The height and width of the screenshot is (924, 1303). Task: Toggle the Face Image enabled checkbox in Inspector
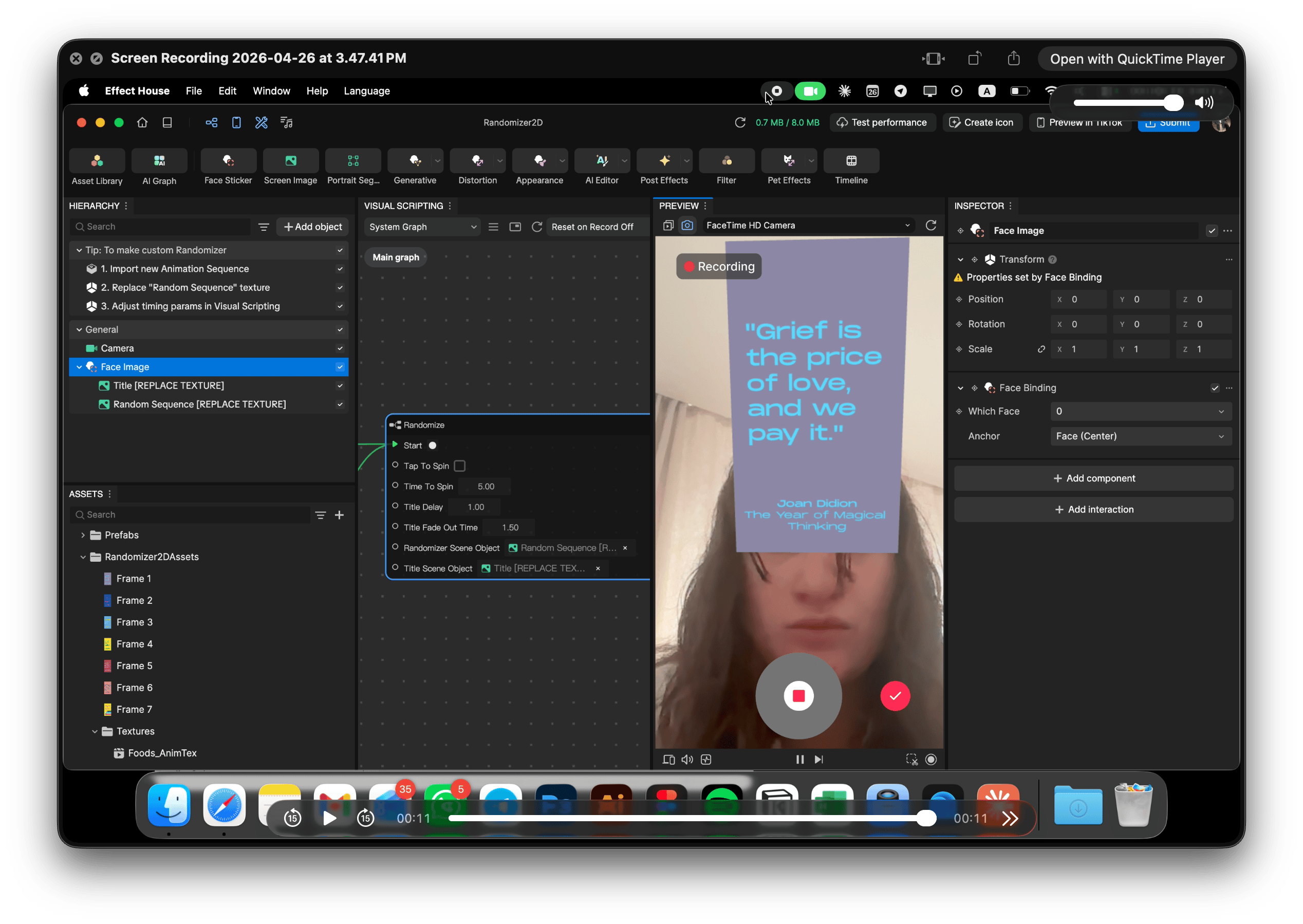tap(1212, 231)
